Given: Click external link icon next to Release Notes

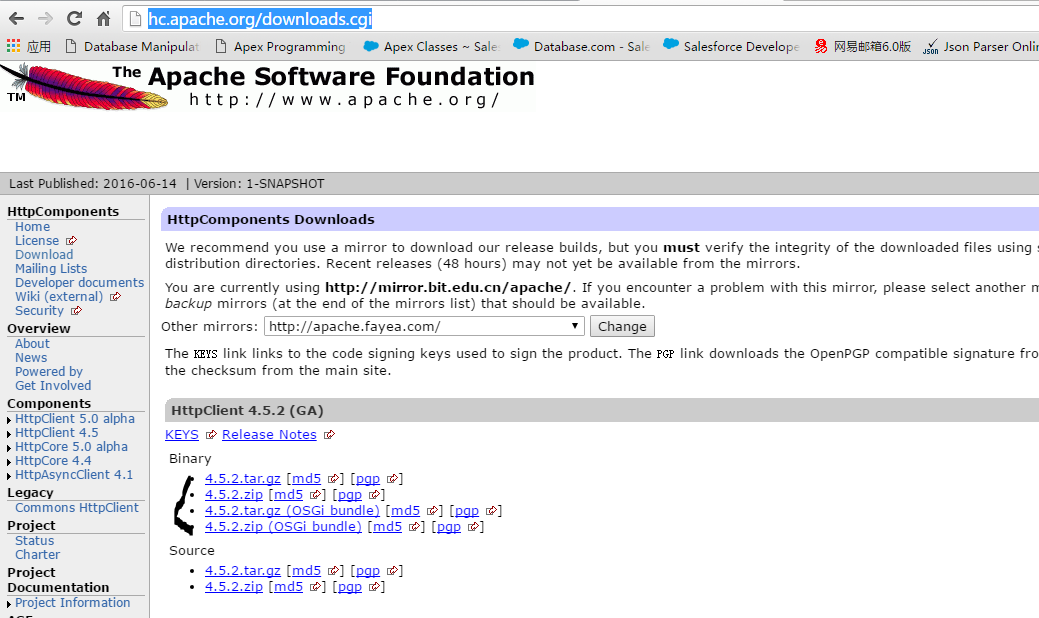Looking at the screenshot, I should [329, 435].
